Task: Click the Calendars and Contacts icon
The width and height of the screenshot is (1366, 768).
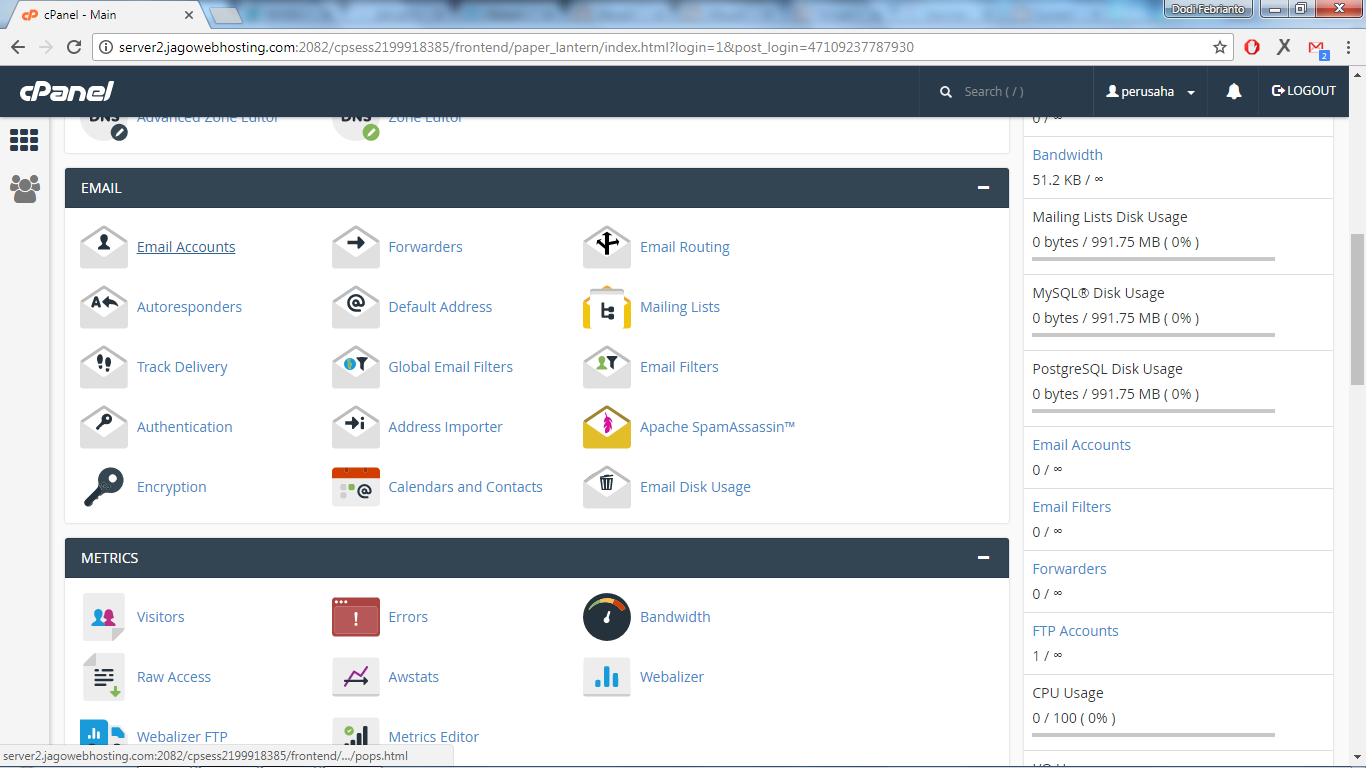Action: [355, 488]
